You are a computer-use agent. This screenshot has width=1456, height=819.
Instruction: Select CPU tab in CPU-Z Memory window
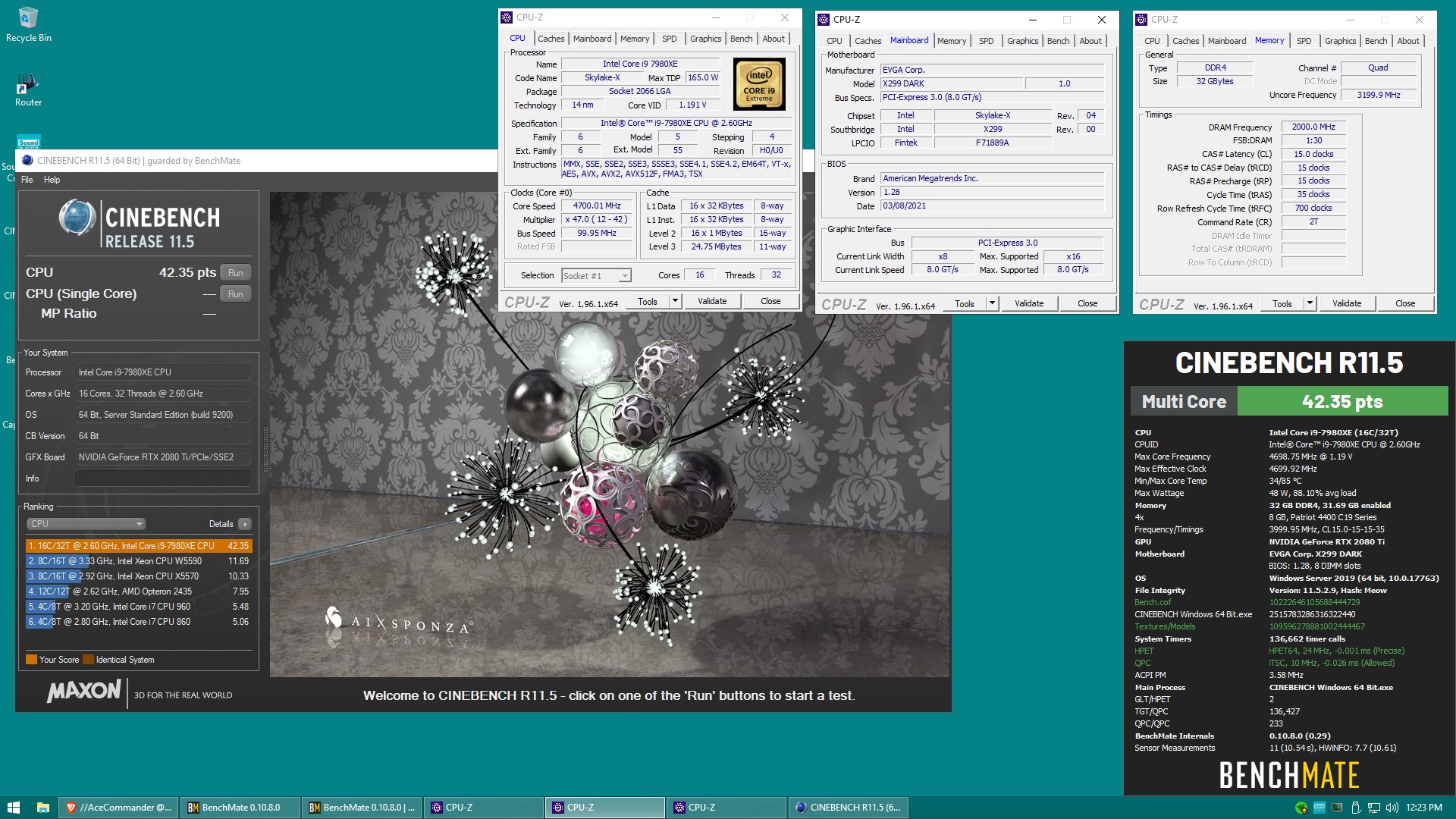(1152, 41)
